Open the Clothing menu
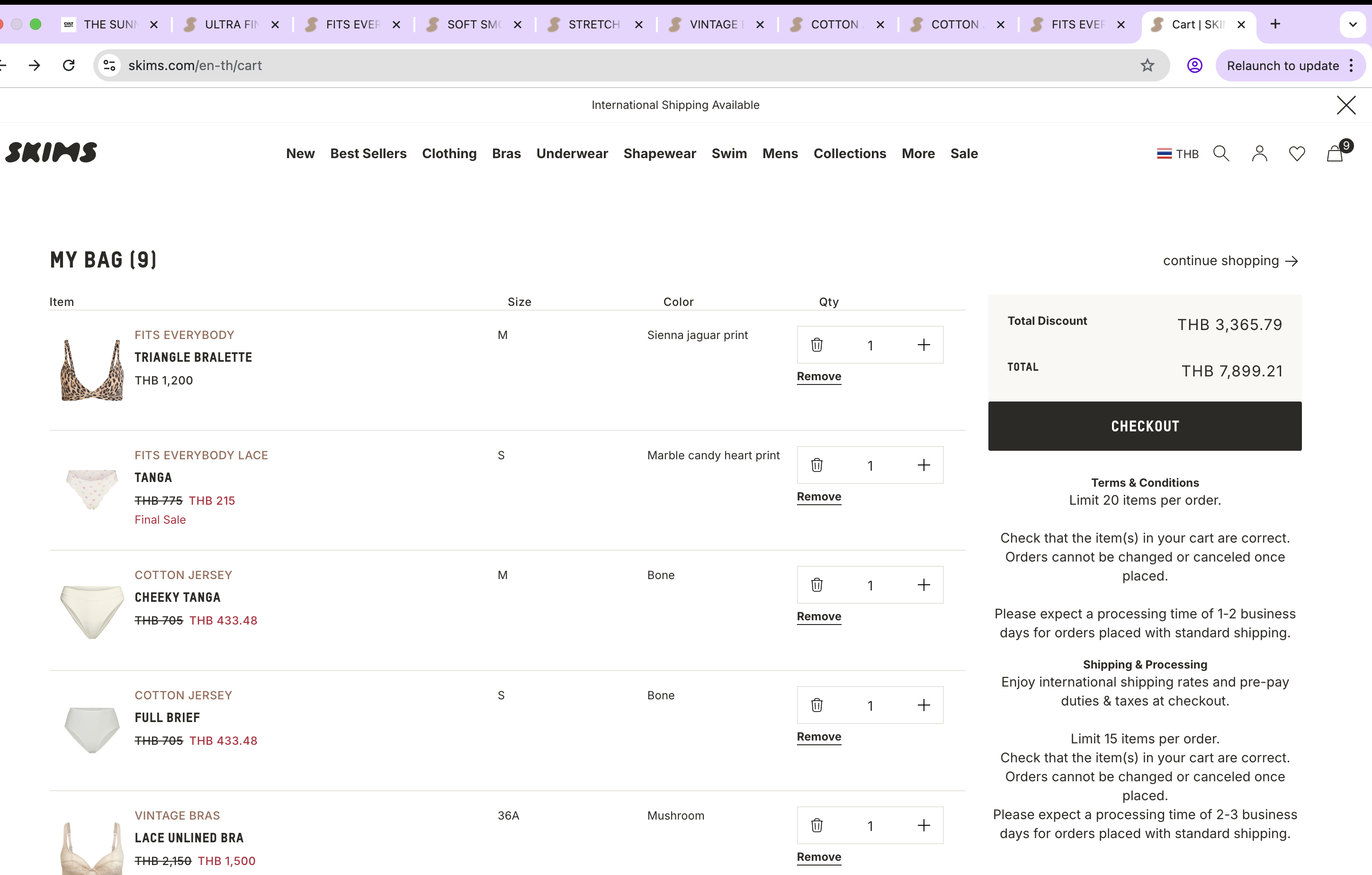 pyautogui.click(x=449, y=154)
